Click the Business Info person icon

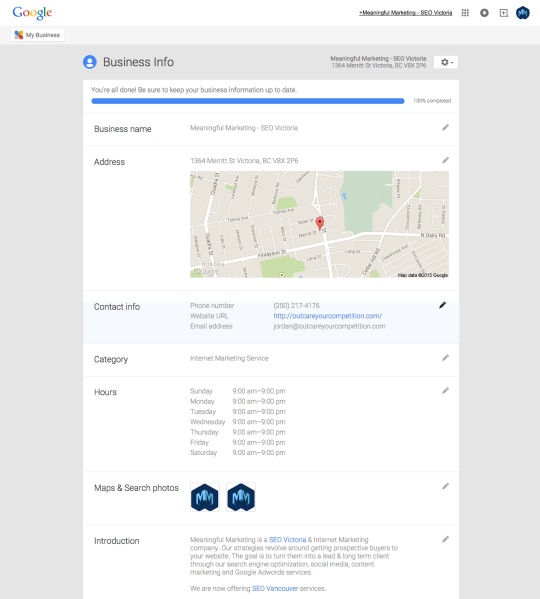click(90, 62)
